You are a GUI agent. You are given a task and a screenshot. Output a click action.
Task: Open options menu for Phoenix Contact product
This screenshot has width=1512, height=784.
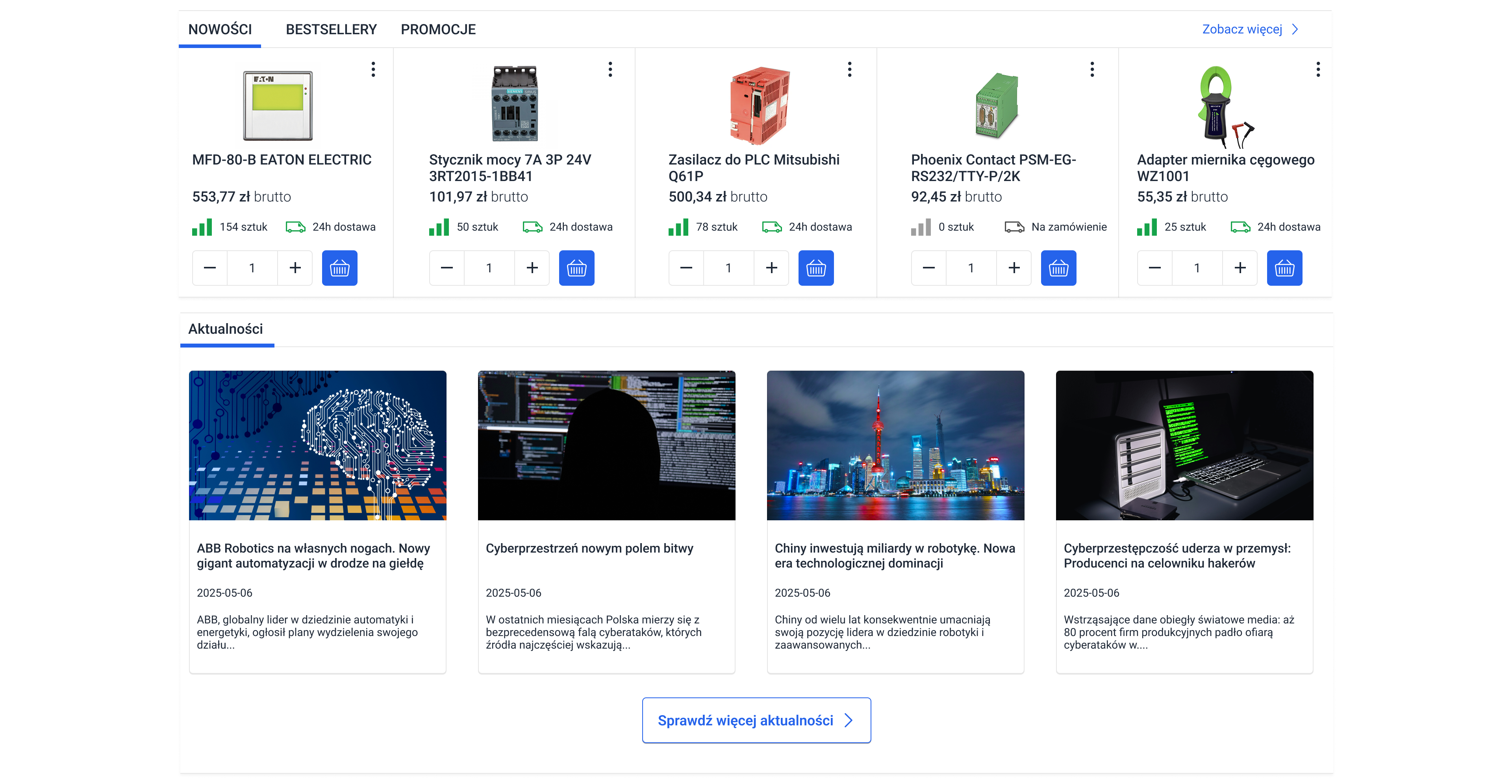click(1092, 69)
